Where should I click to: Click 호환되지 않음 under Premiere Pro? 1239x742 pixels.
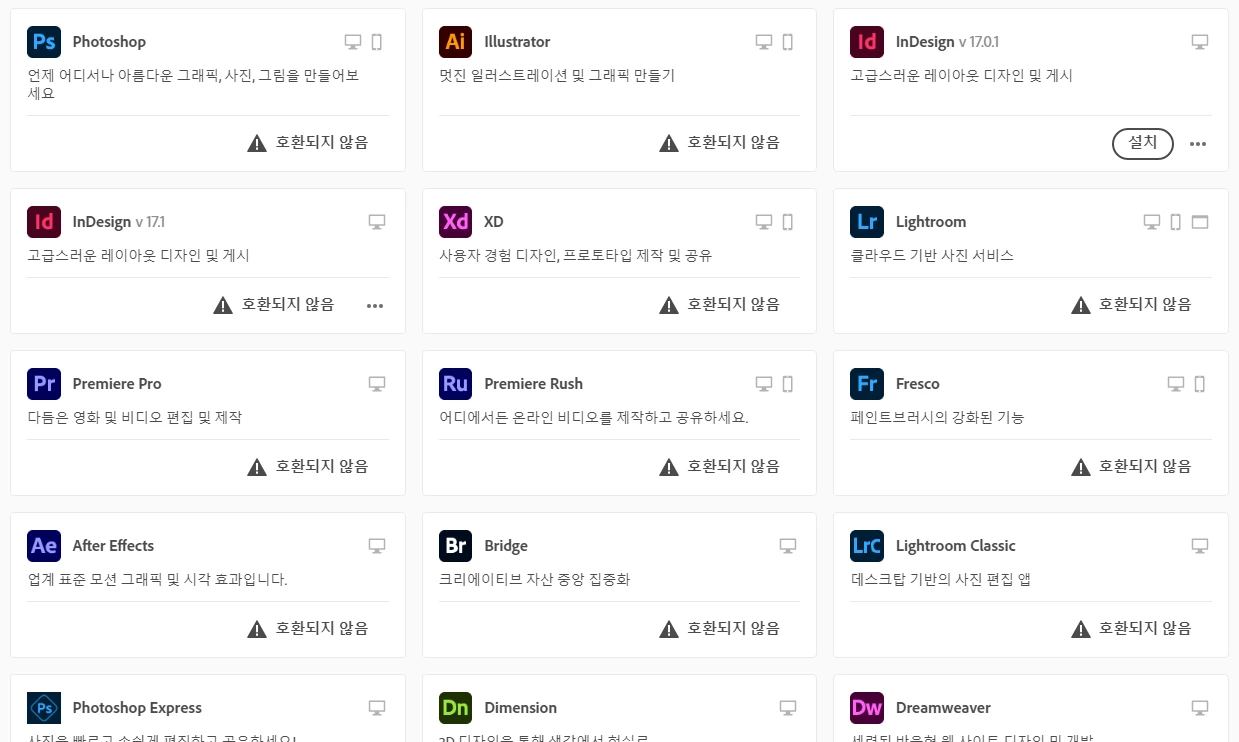point(322,466)
